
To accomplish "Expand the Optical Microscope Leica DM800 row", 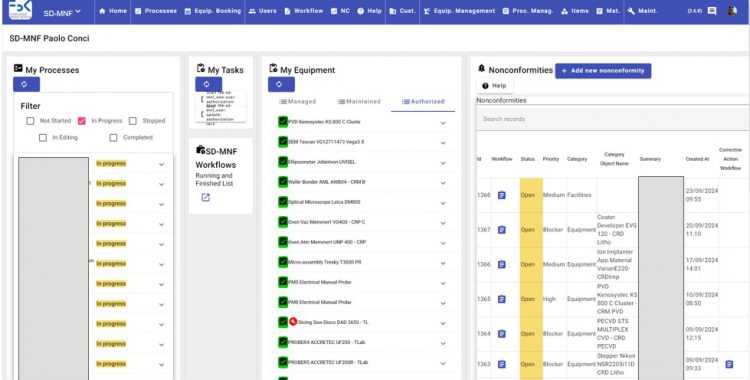I will click(x=443, y=203).
